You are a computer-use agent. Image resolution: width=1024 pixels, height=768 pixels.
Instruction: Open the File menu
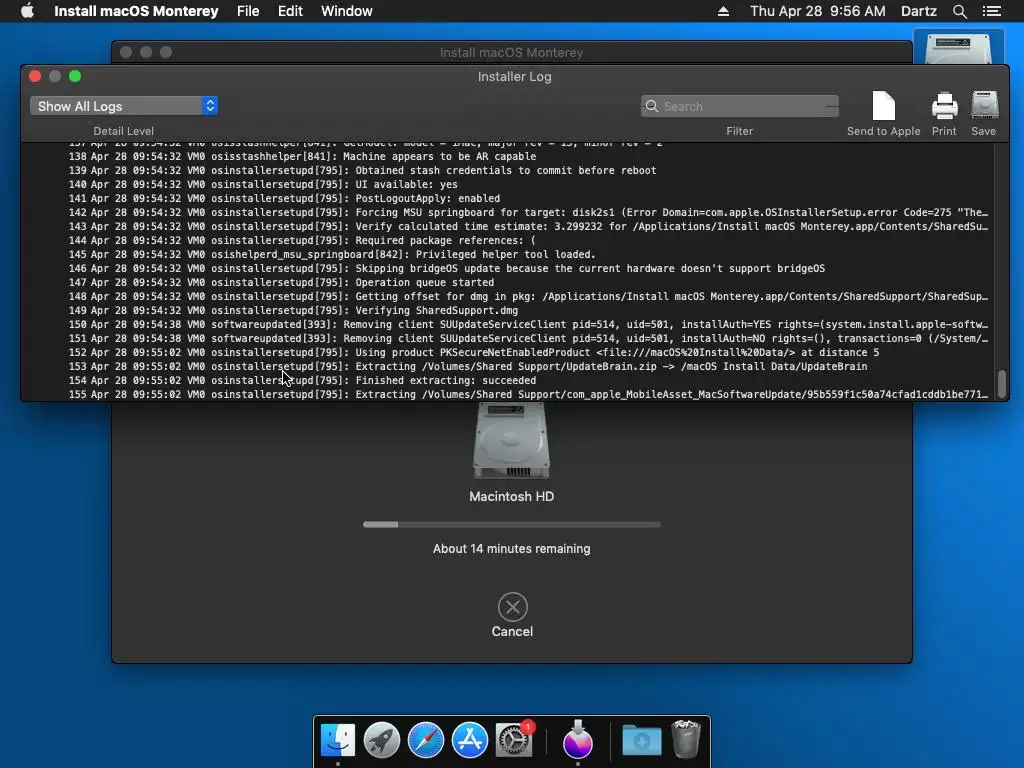248,11
